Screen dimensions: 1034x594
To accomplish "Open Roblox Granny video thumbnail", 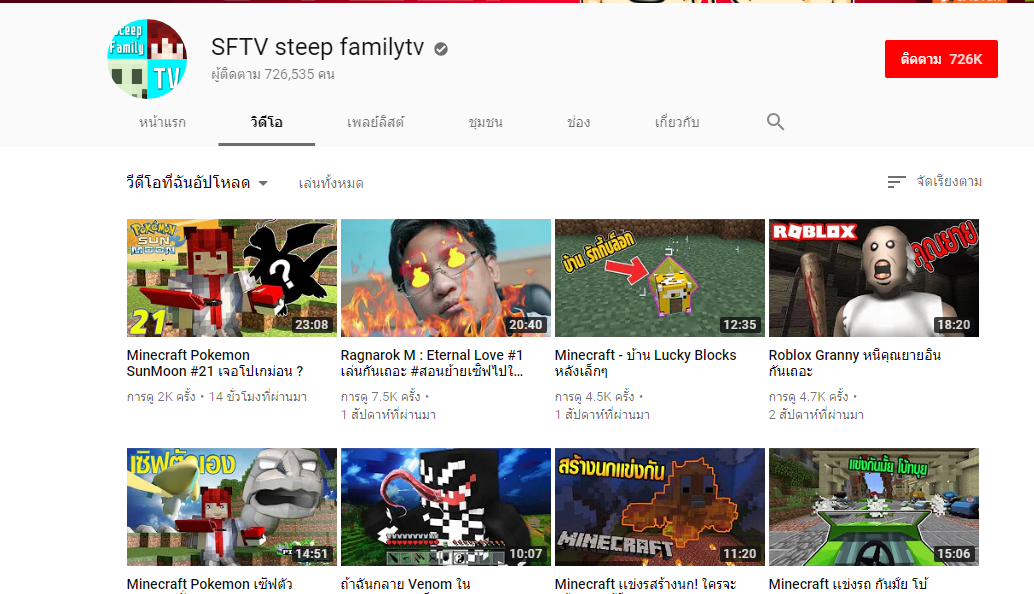I will (x=874, y=278).
